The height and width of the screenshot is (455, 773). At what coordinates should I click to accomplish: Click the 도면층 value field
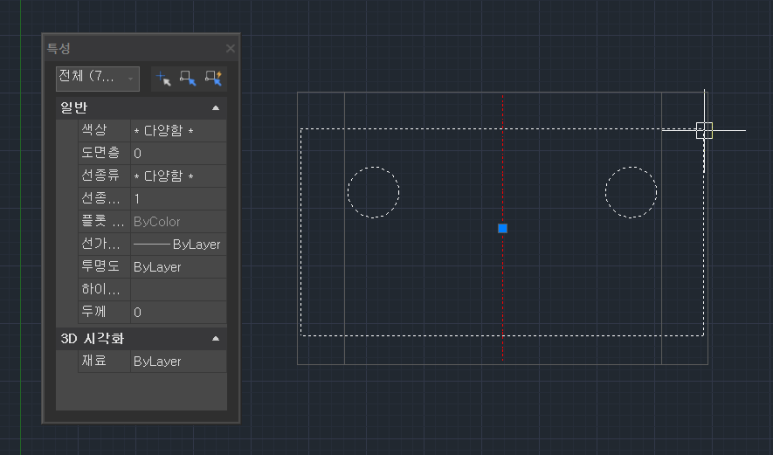click(178, 153)
